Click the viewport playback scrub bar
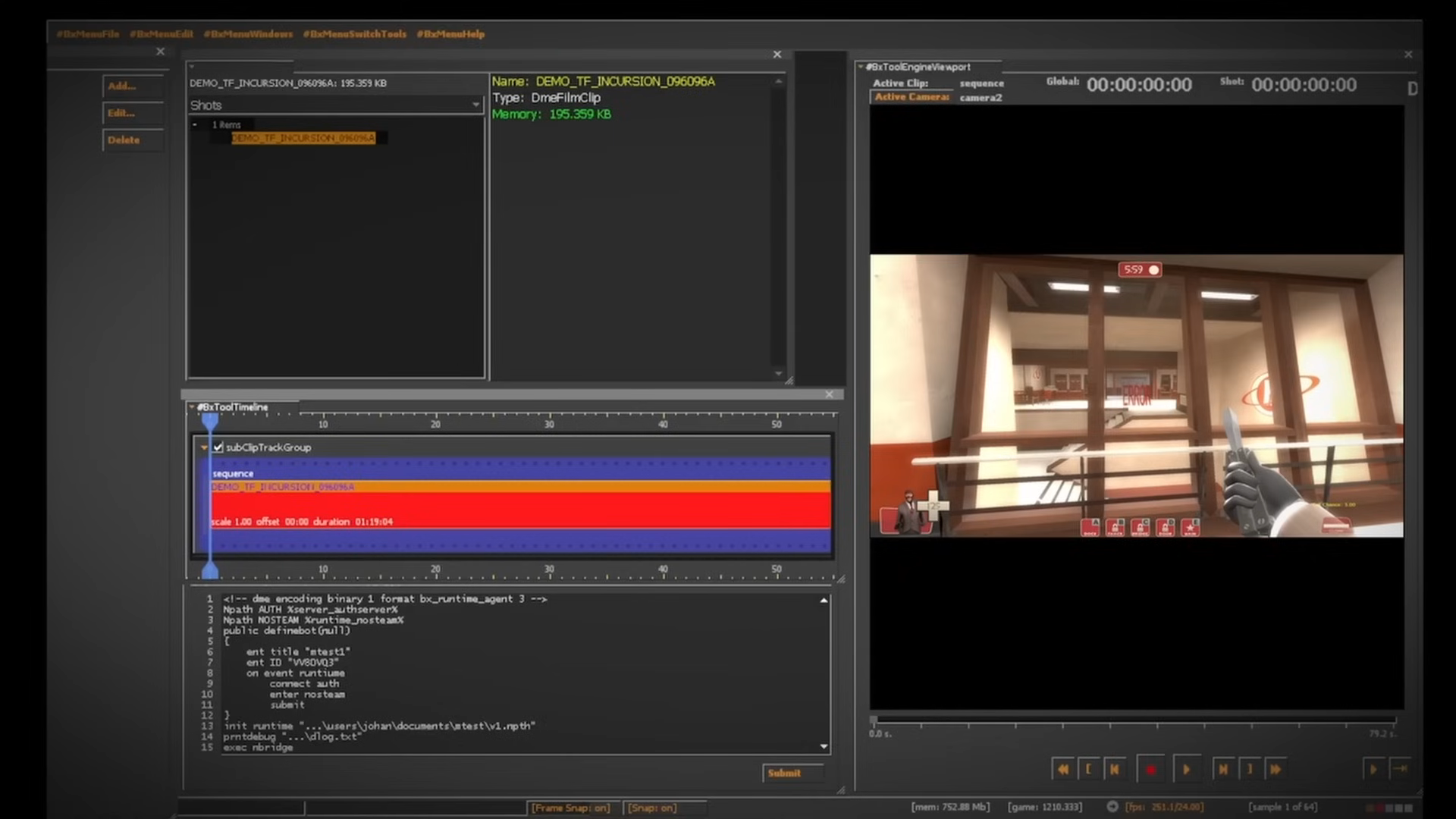1456x819 pixels. point(1135,719)
